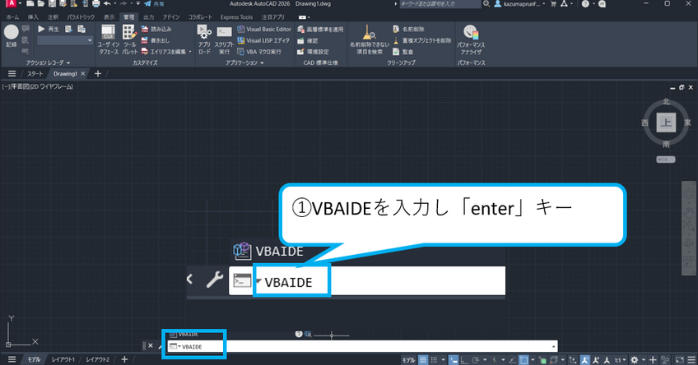
Task: Open the WCS dropdown under the ViewCube
Action: 666,159
